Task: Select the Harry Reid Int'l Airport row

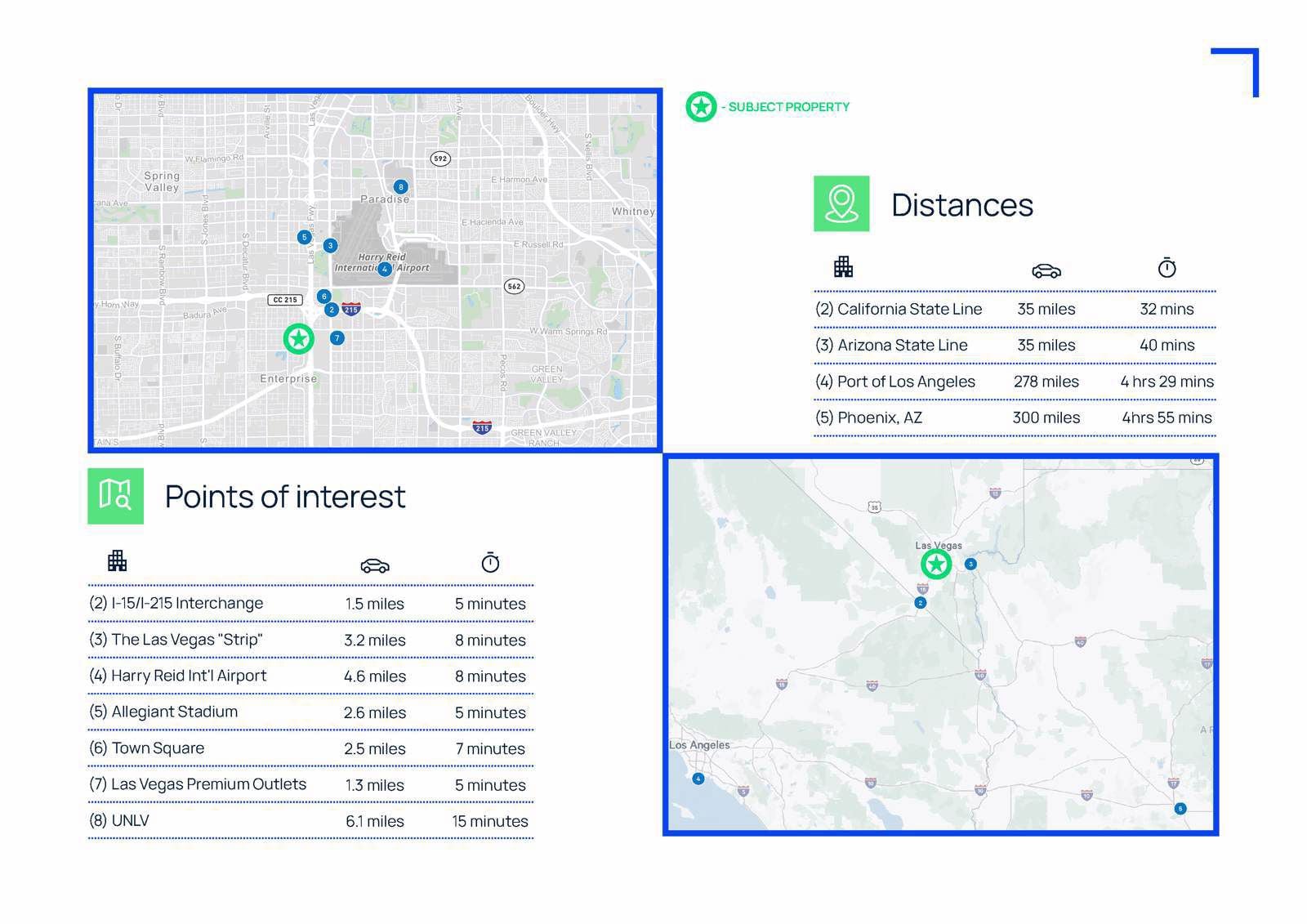Action: click(310, 676)
